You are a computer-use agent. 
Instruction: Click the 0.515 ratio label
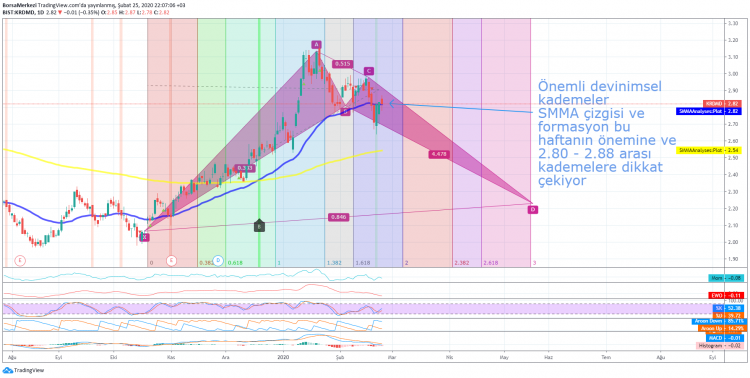[343, 64]
